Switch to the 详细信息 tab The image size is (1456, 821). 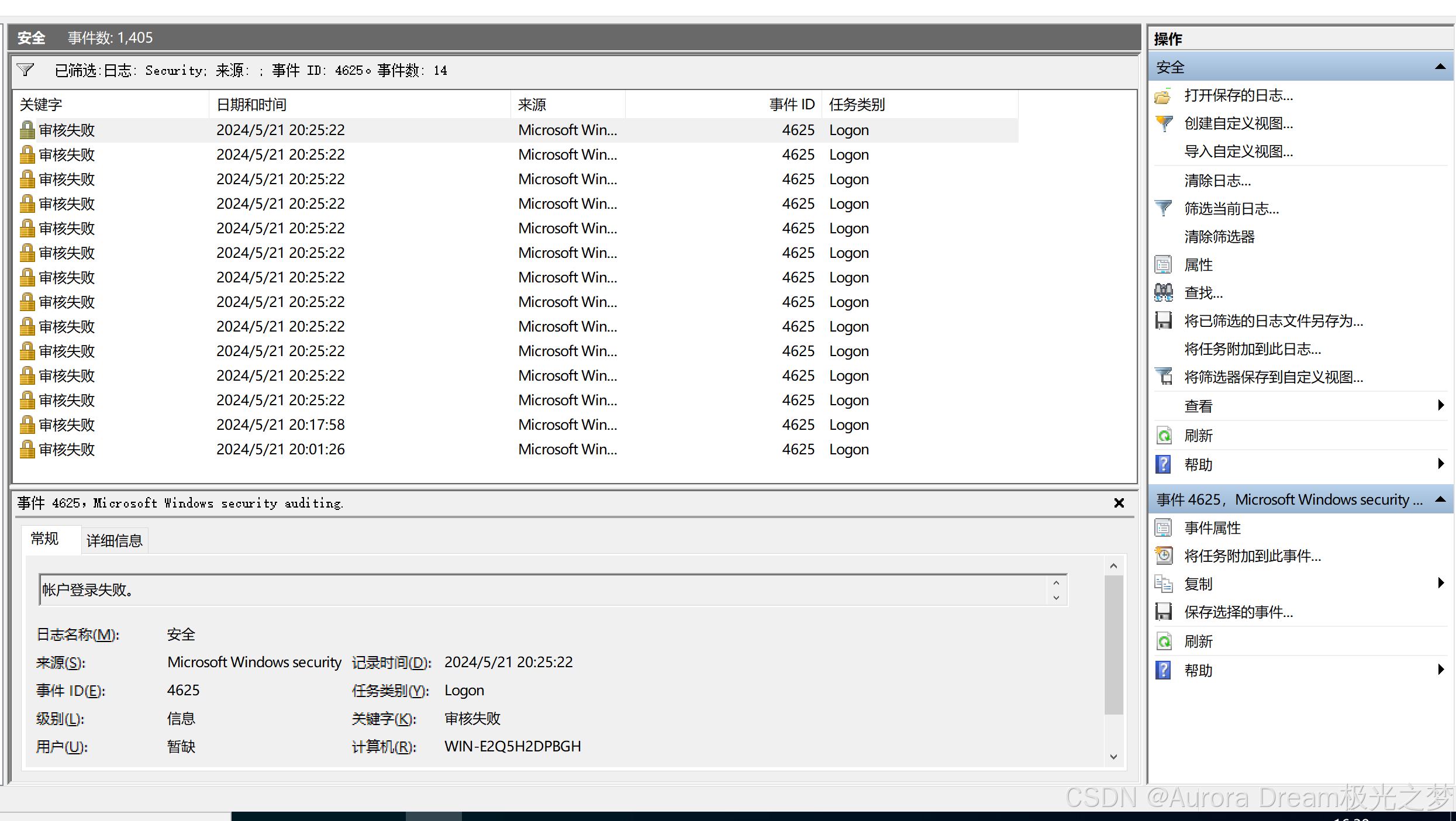[114, 540]
